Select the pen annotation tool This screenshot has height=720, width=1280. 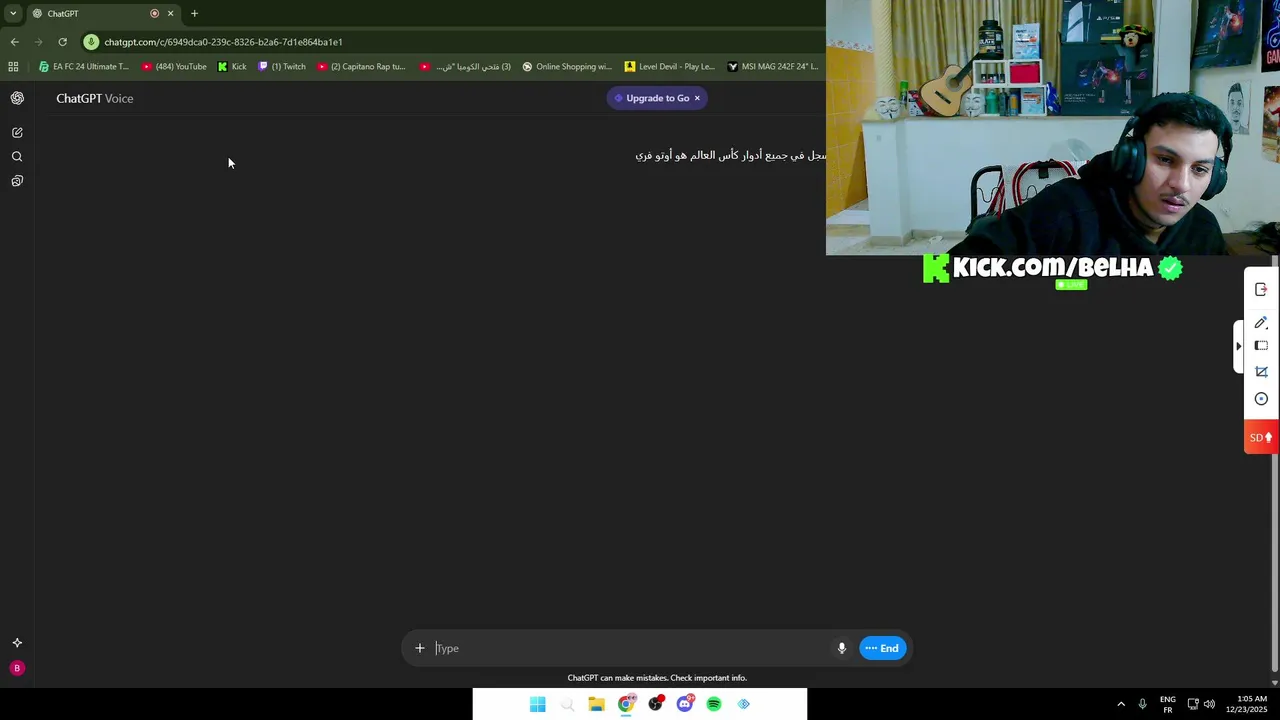pyautogui.click(x=1261, y=322)
